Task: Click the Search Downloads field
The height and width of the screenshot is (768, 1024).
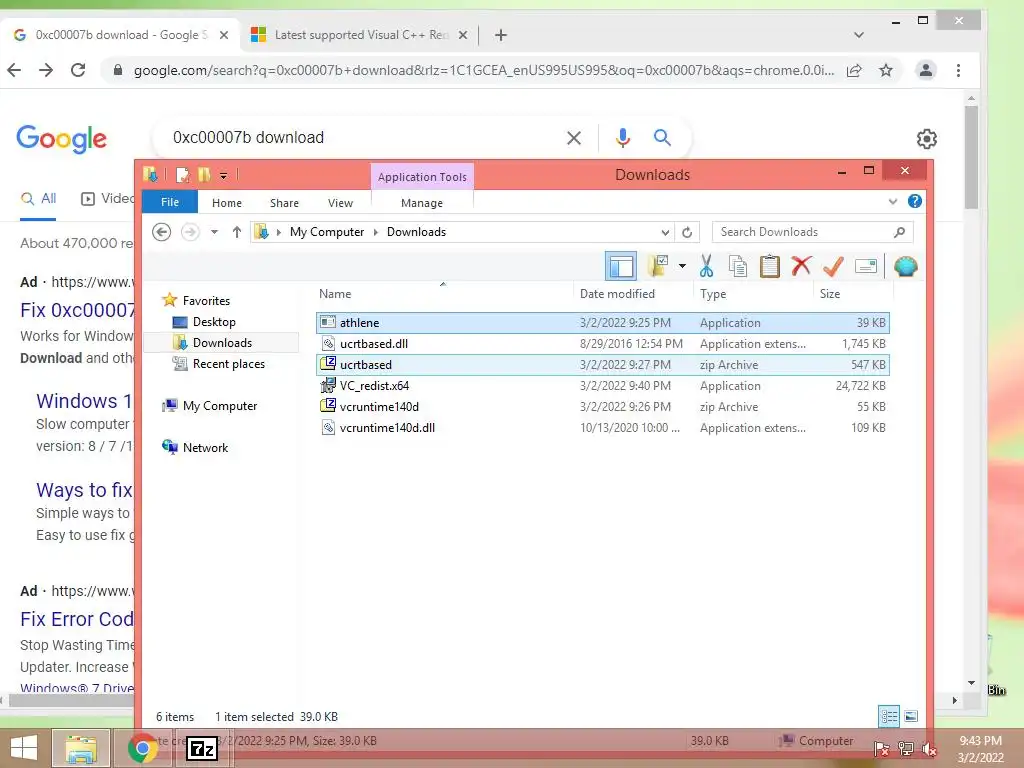Action: 812,232
